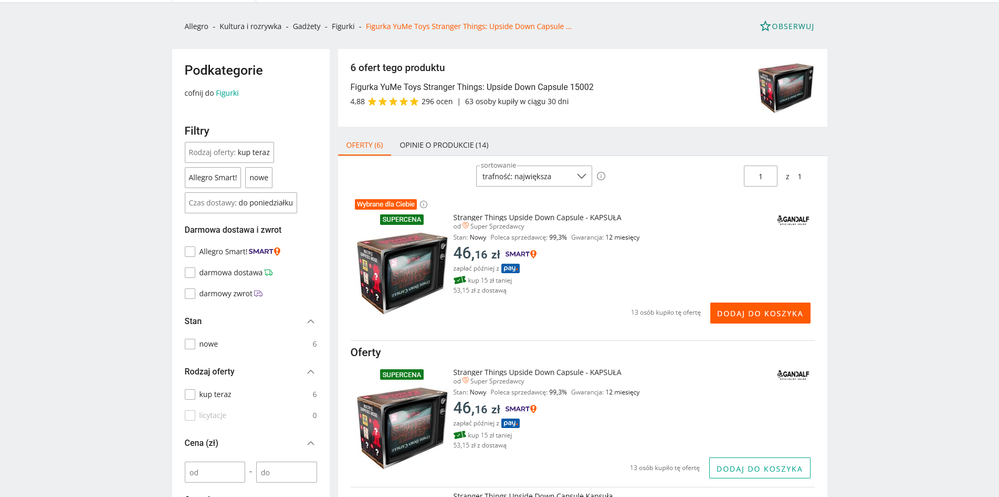This screenshot has height=497, width=999.
Task: Open the sortowanie trafność dropdown
Action: [x=534, y=176]
